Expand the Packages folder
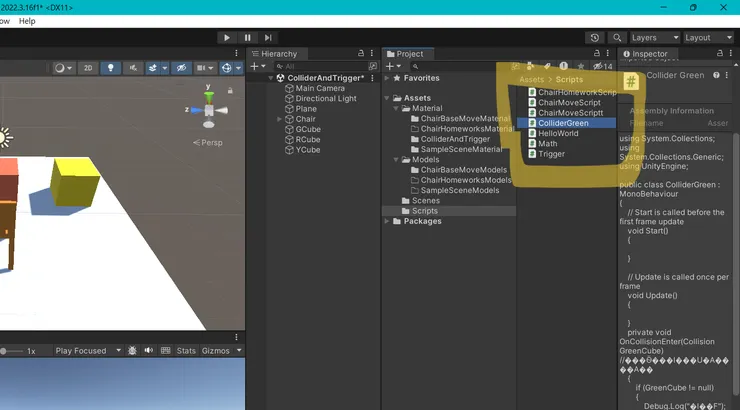740x410 pixels. [x=387, y=221]
